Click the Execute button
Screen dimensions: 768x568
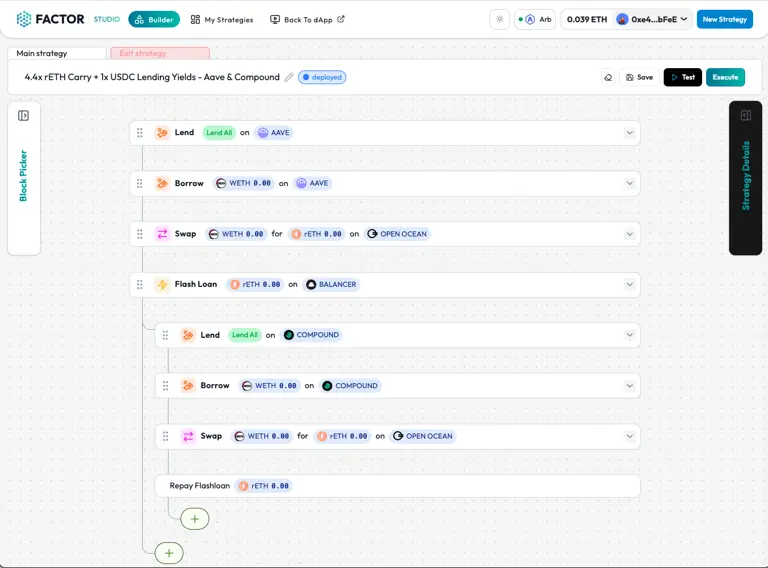[725, 77]
